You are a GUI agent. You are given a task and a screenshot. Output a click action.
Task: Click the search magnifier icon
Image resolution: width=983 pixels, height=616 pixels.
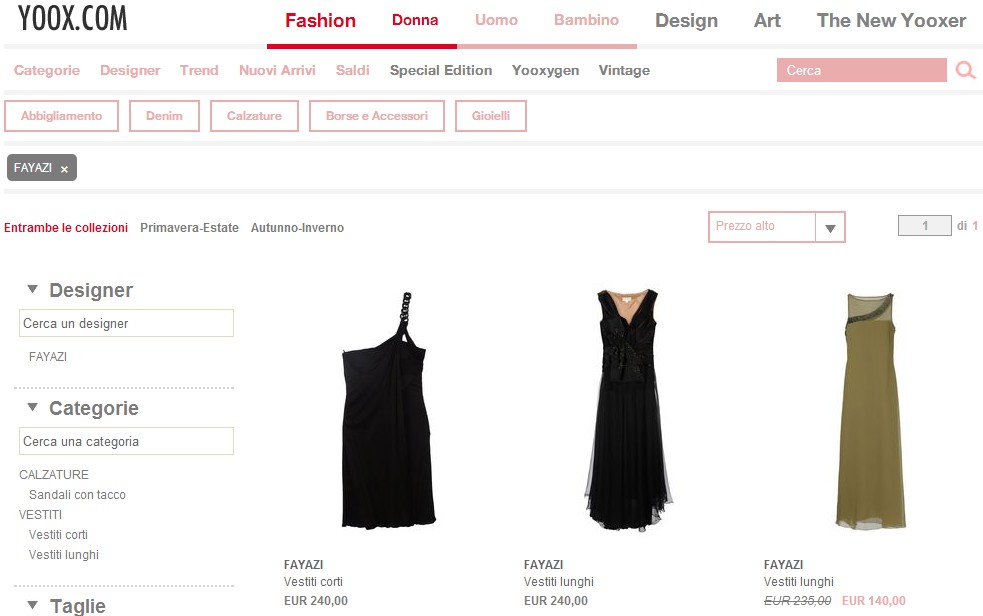[x=965, y=70]
